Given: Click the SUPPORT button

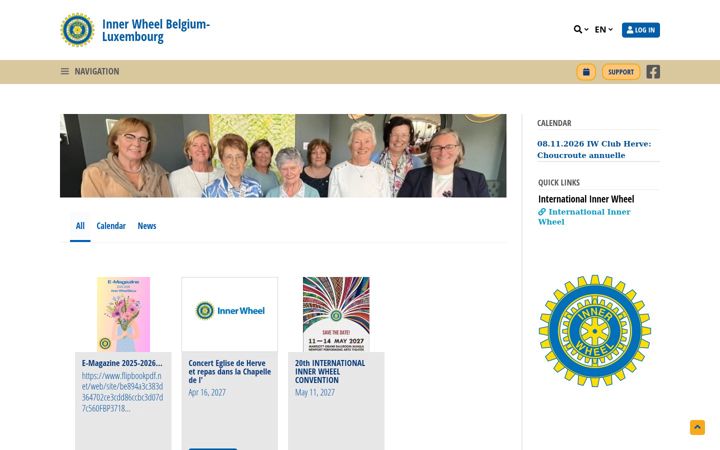Looking at the screenshot, I should coord(621,72).
